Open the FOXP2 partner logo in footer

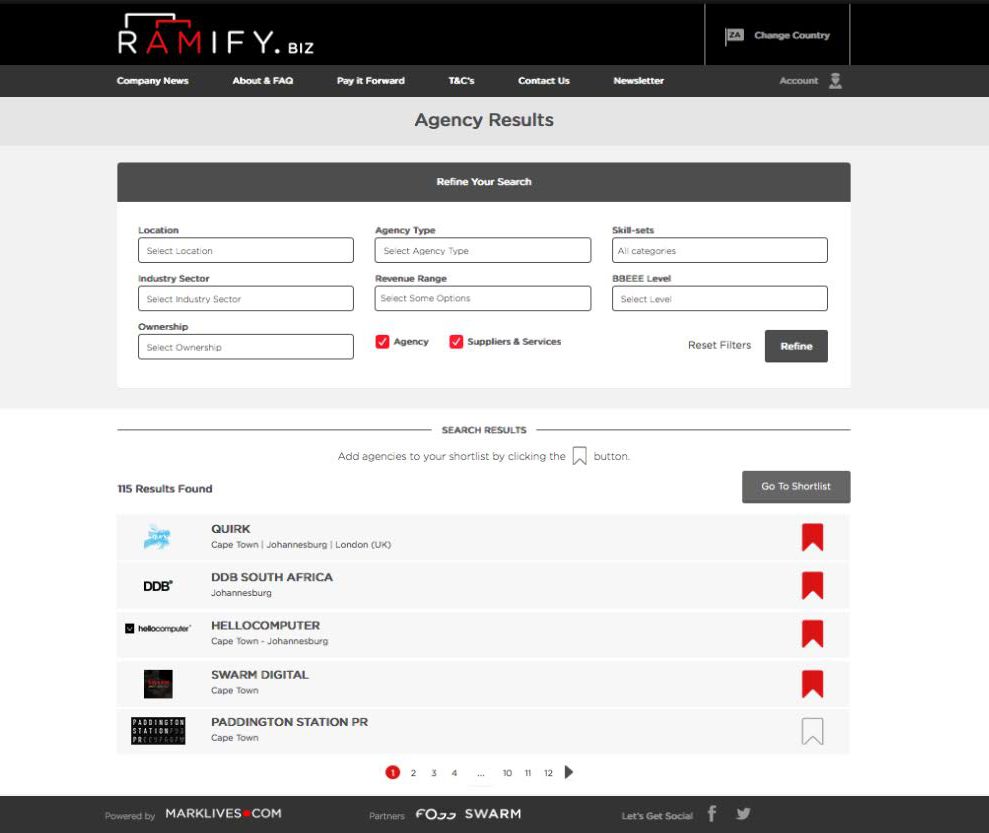[436, 814]
